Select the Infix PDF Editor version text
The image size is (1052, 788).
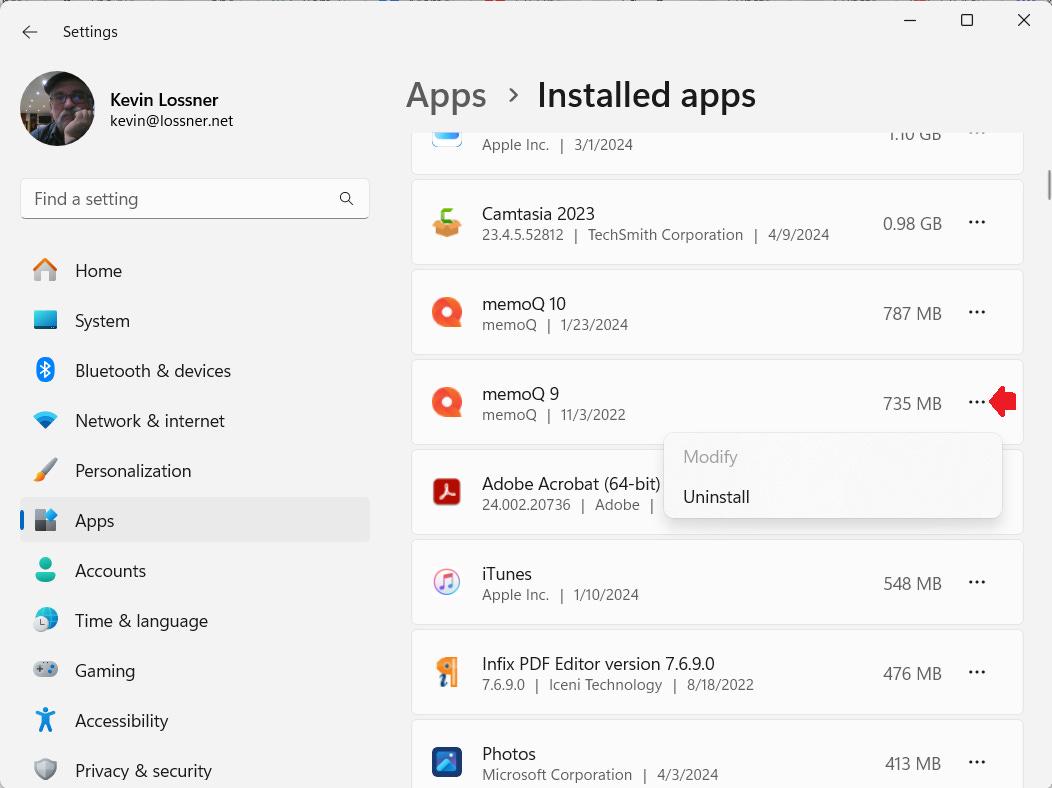[598, 664]
